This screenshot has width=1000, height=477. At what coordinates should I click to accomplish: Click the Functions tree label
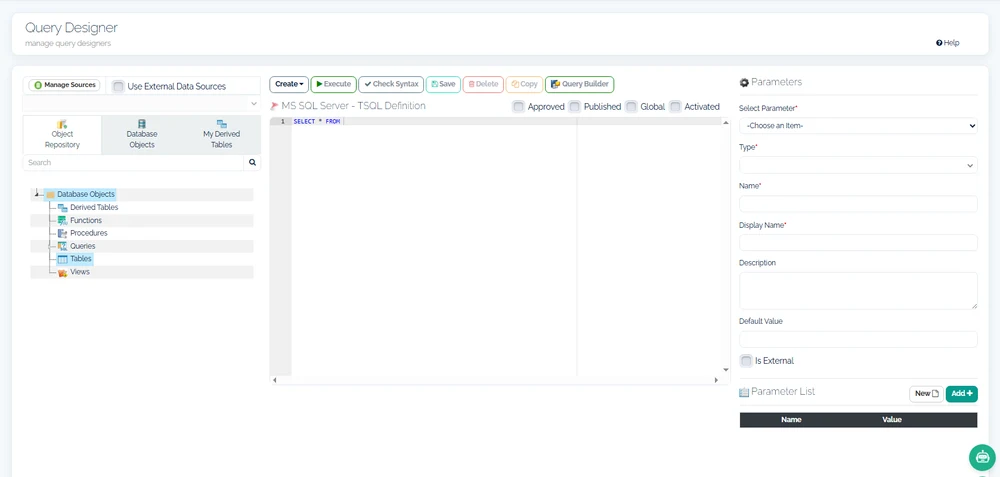coord(85,221)
